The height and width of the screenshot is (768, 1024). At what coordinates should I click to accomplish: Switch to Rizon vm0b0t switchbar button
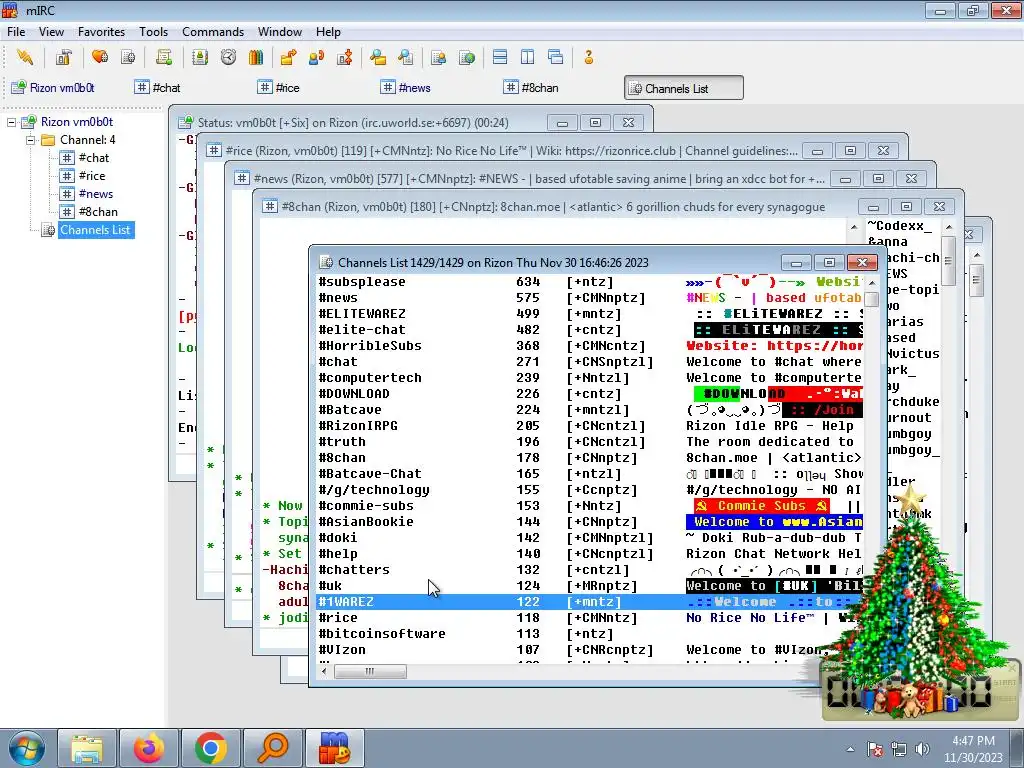click(54, 88)
